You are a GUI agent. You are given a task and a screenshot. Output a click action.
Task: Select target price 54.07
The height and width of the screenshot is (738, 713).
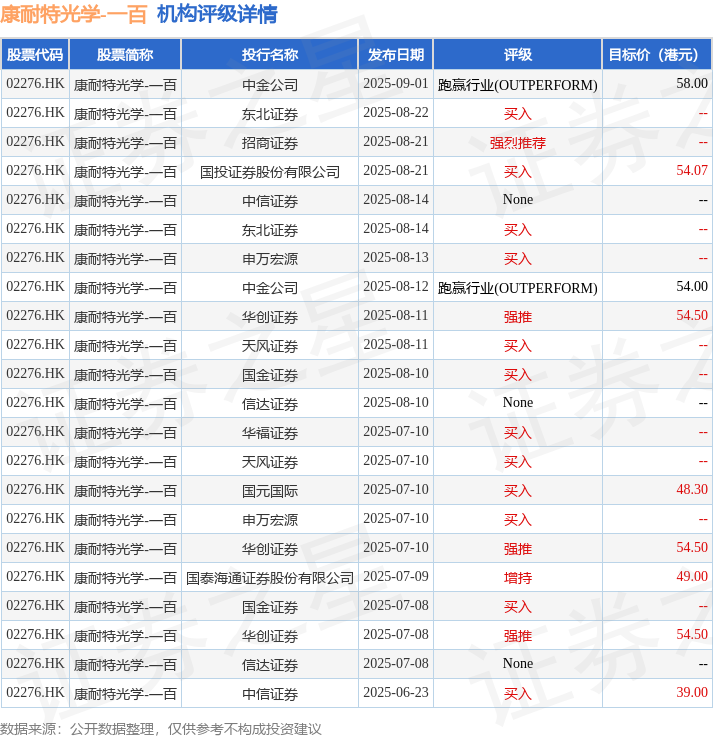click(692, 171)
